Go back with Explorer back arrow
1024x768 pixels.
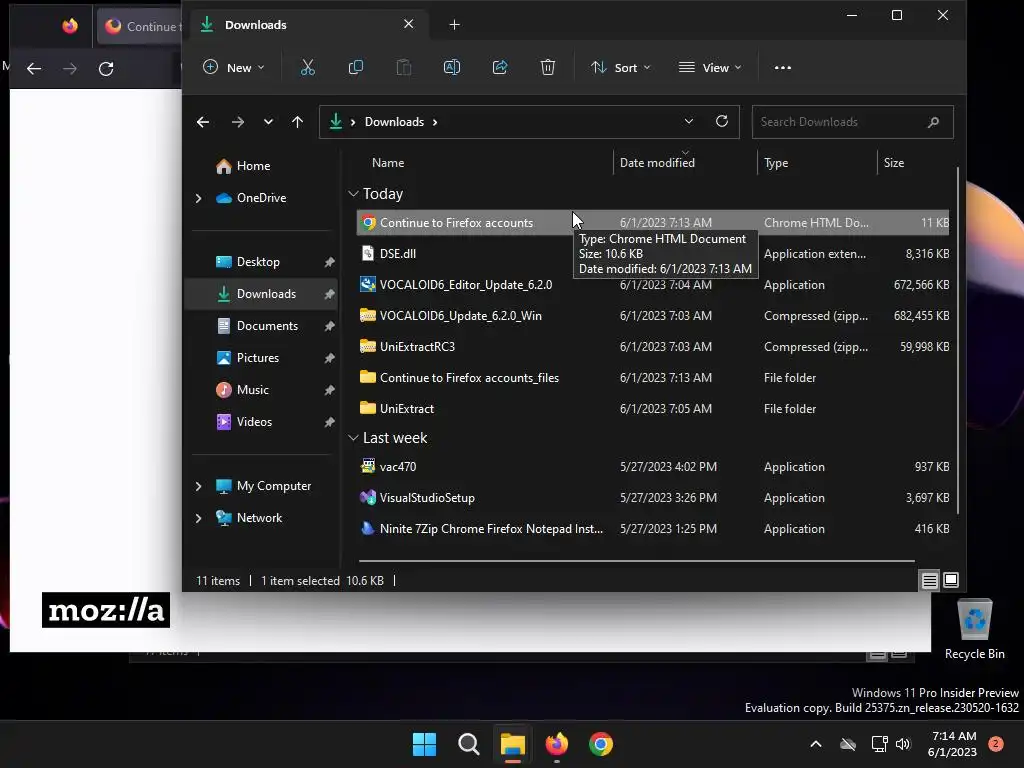(203, 122)
